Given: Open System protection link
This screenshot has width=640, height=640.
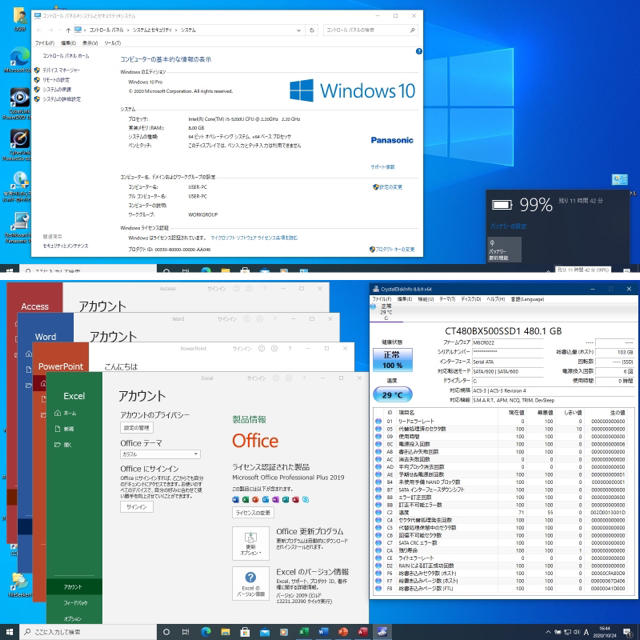Looking at the screenshot, I should click(x=57, y=89).
